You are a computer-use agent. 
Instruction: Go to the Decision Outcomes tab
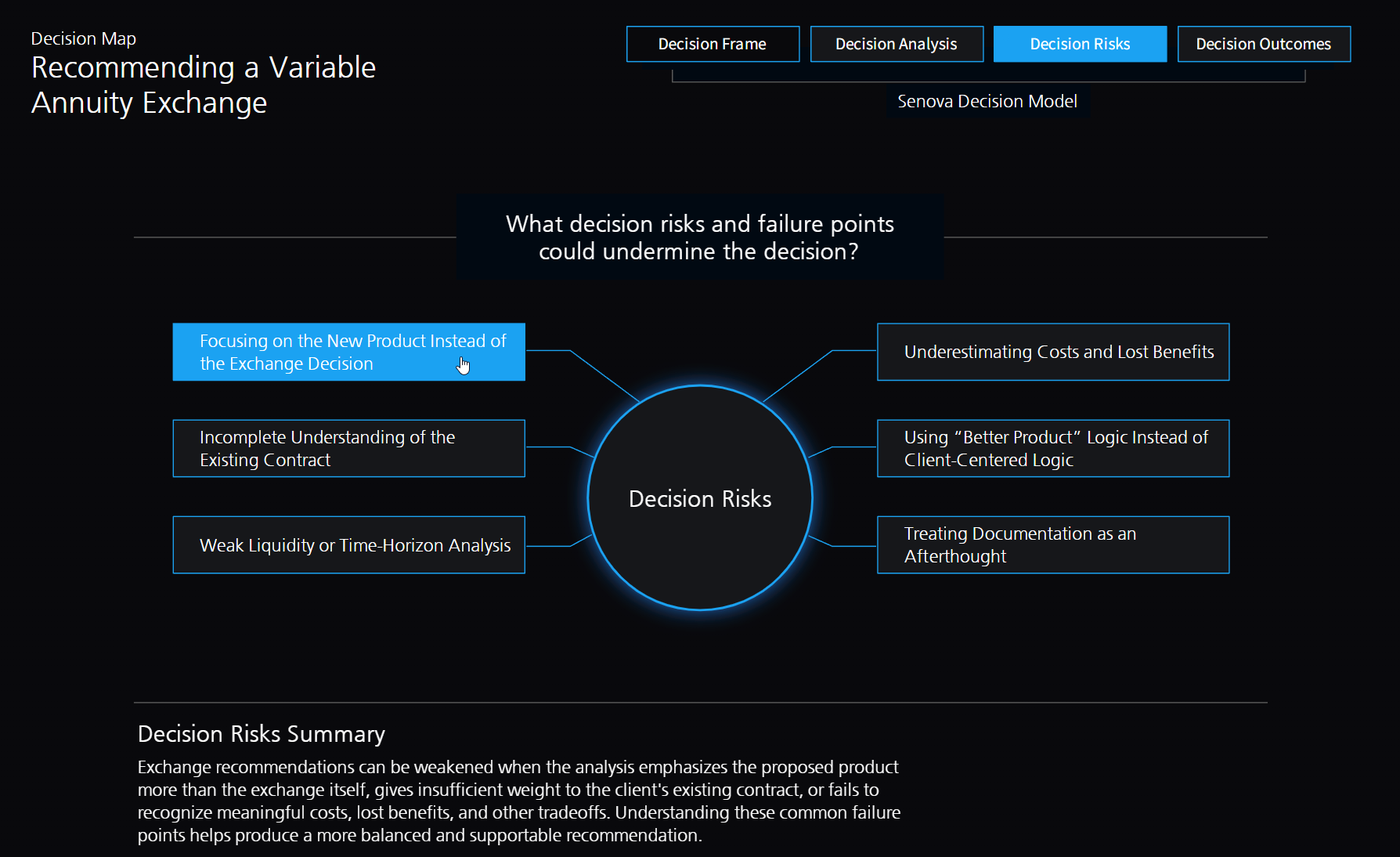tap(1264, 44)
